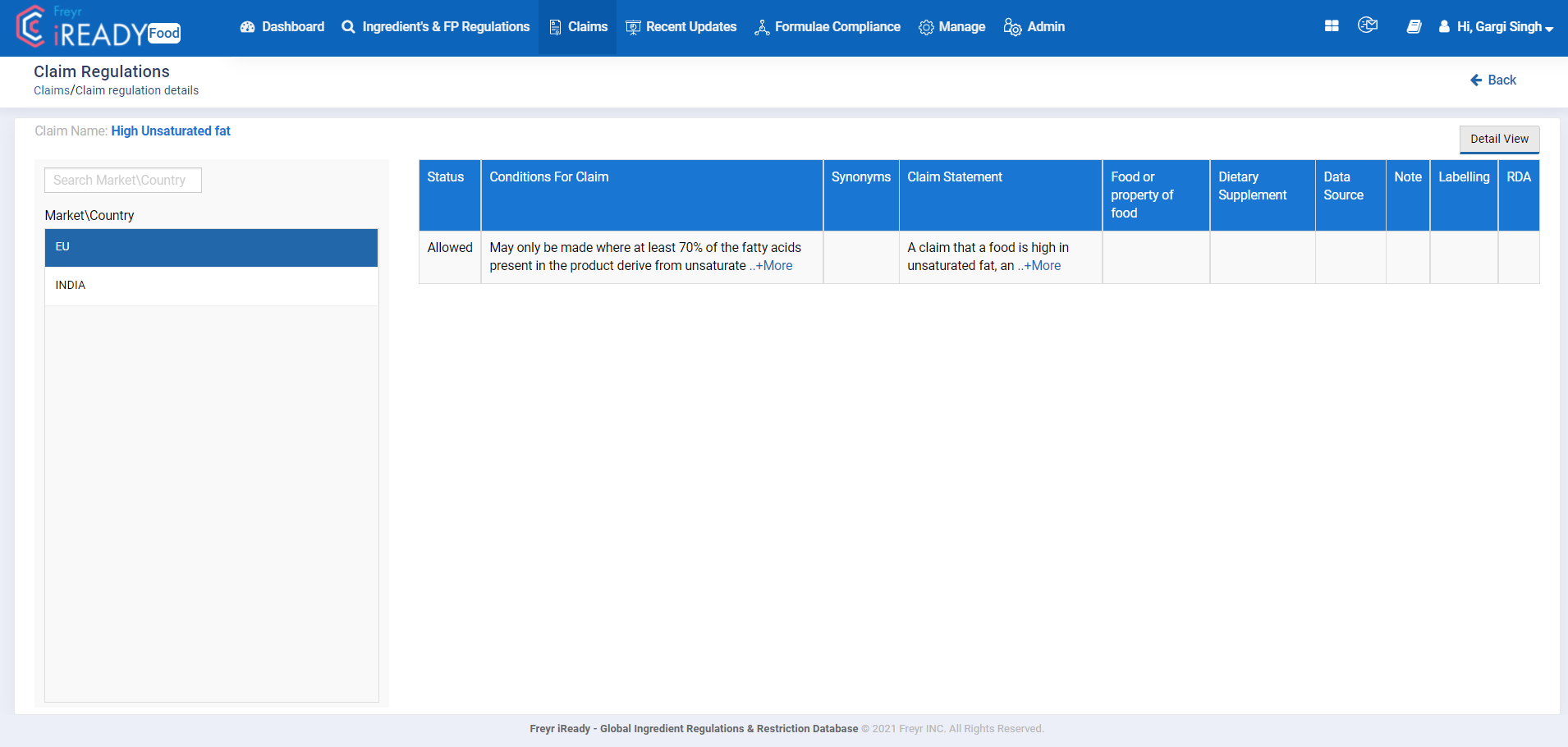Viewport: 1568px width, 747px height.
Task: Click the Admin user-settings icon
Action: click(1011, 26)
